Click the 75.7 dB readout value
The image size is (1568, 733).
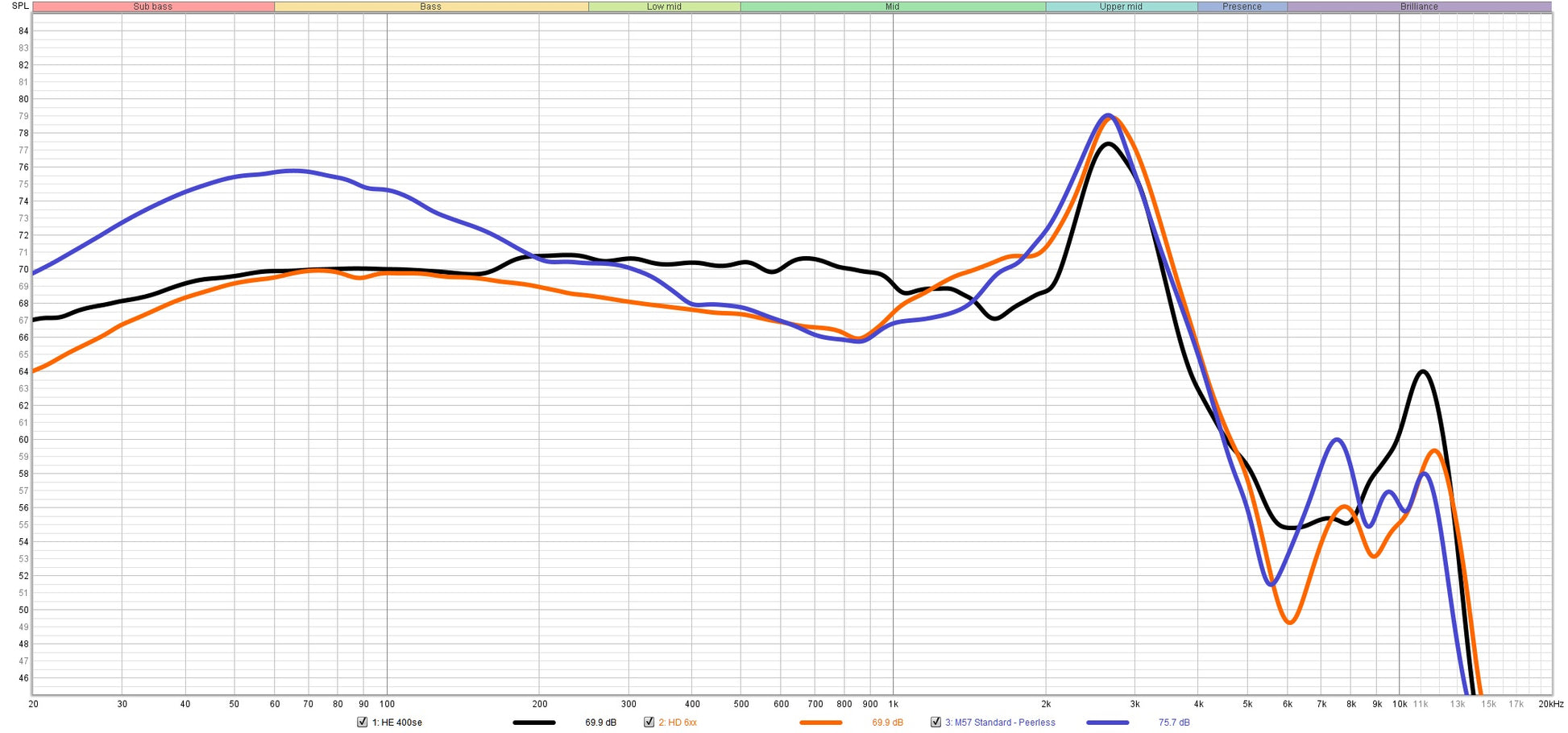click(x=1174, y=723)
